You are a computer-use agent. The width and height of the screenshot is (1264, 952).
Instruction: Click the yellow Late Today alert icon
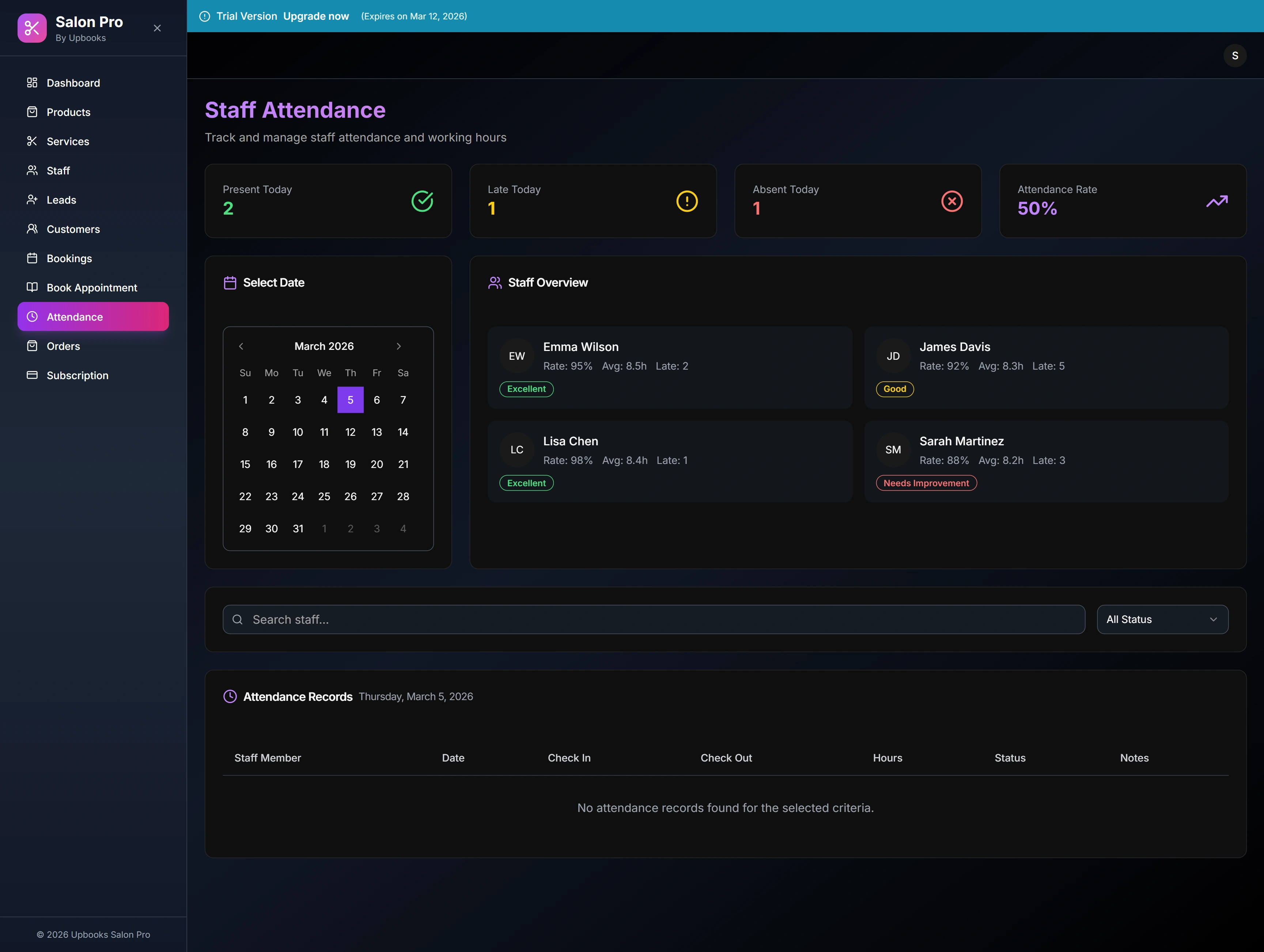[687, 201]
